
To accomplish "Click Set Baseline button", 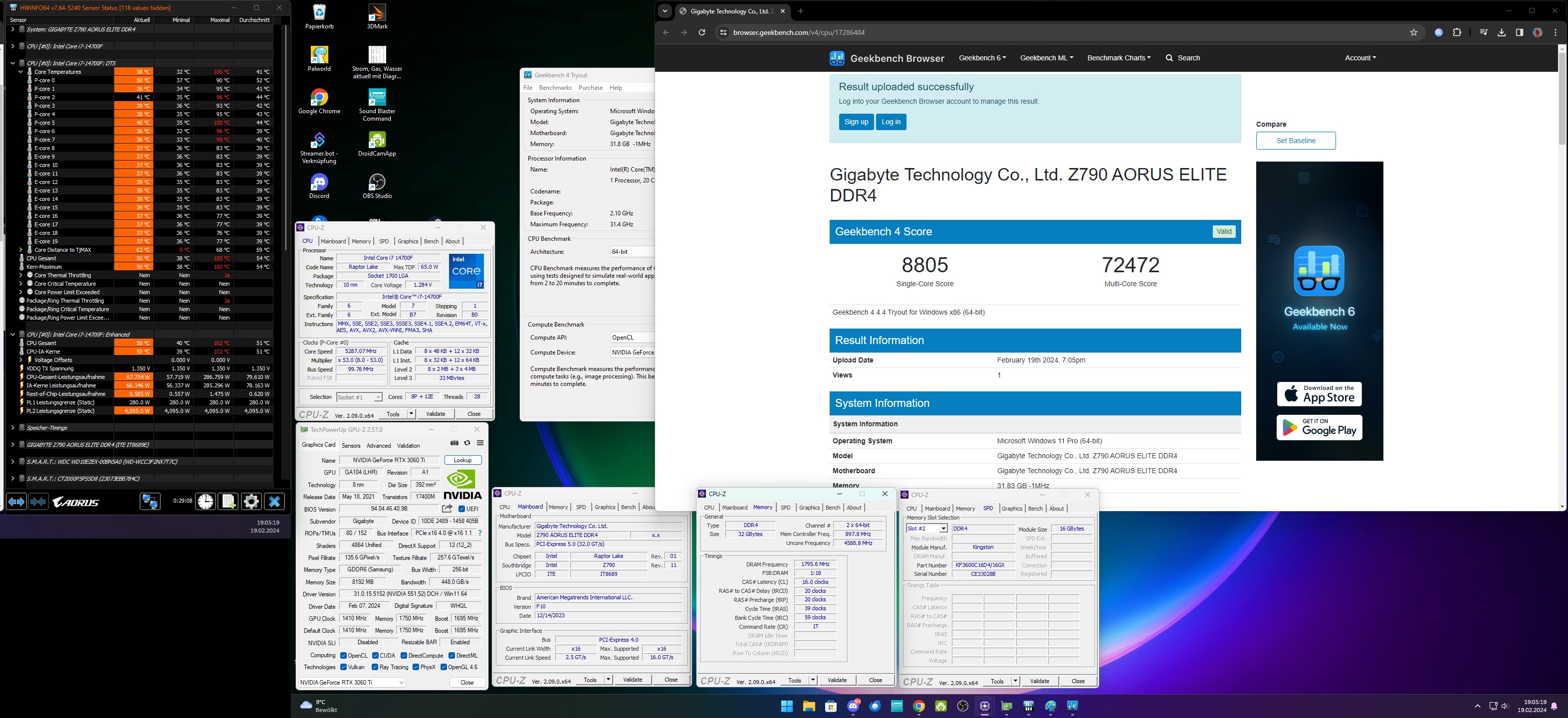I will [x=1296, y=141].
